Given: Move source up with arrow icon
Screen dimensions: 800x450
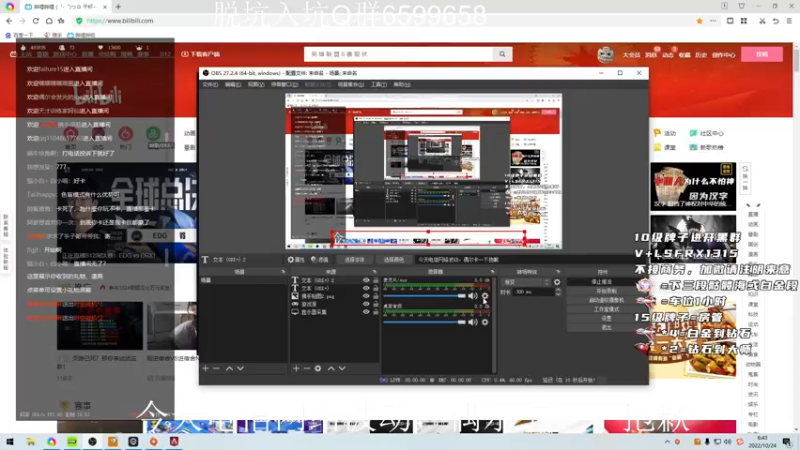Looking at the screenshot, I should point(331,368).
